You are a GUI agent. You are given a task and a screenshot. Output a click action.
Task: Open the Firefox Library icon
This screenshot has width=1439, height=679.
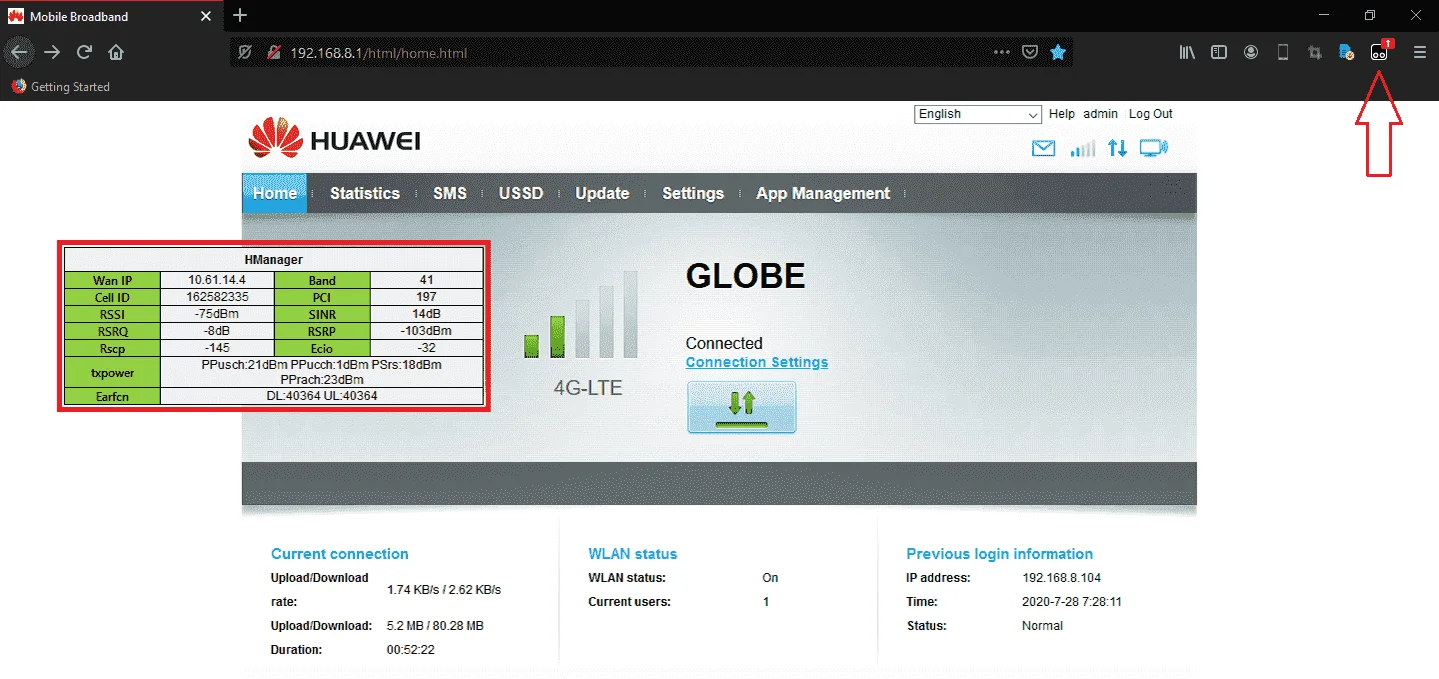pos(1187,53)
